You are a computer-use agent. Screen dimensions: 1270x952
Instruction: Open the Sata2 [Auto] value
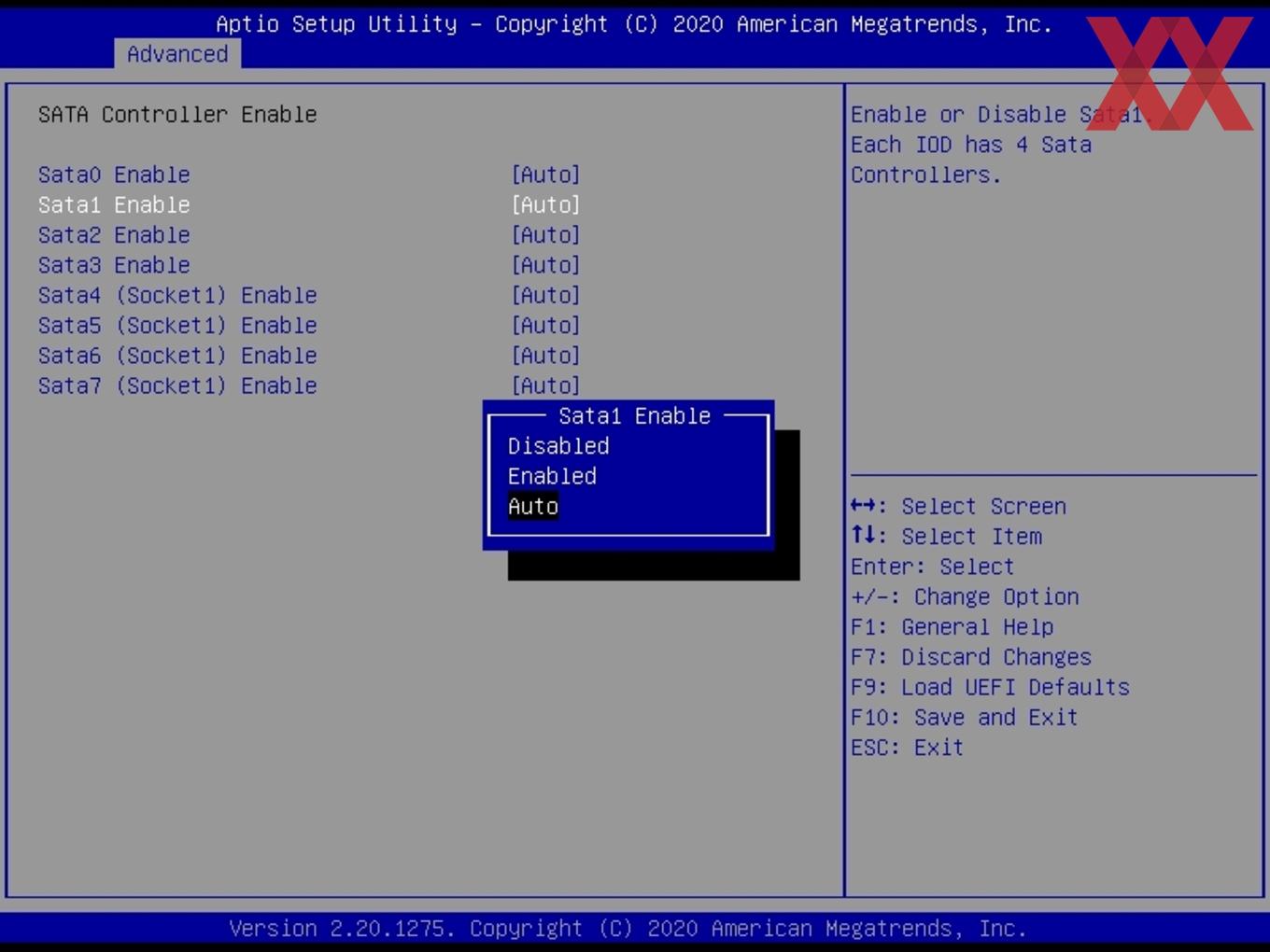546,234
